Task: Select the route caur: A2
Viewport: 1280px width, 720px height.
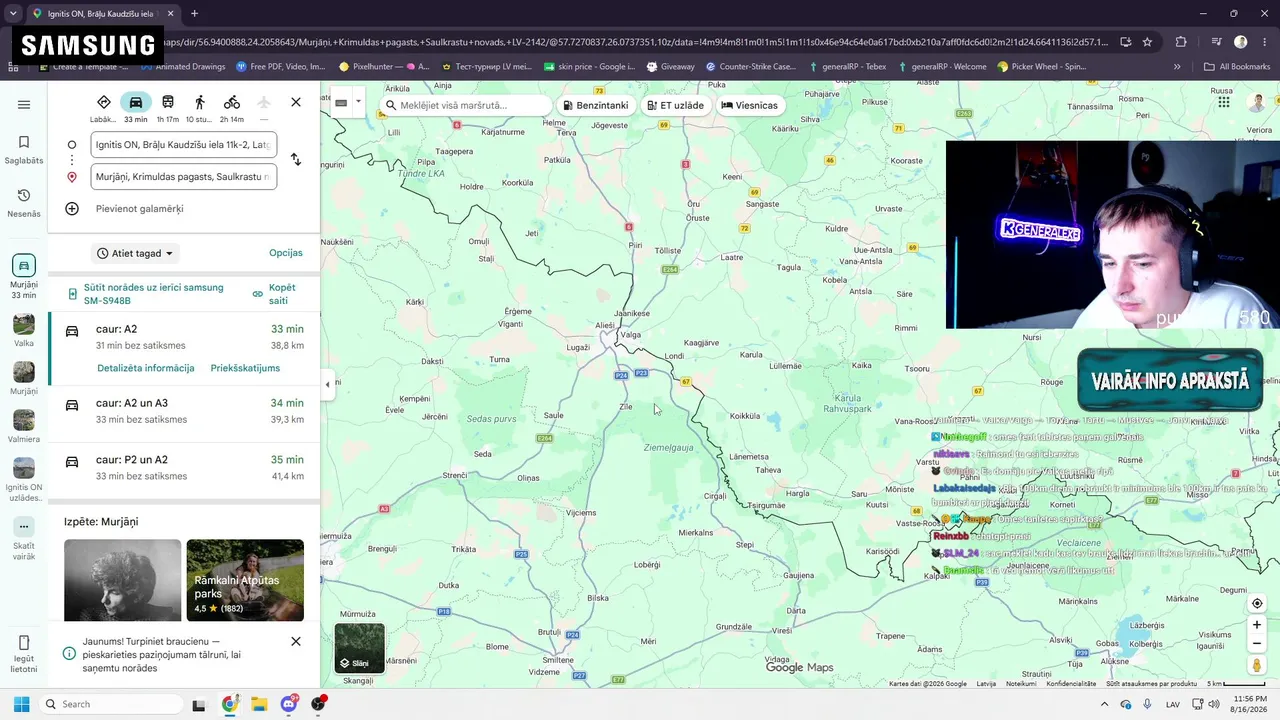Action: (184, 337)
